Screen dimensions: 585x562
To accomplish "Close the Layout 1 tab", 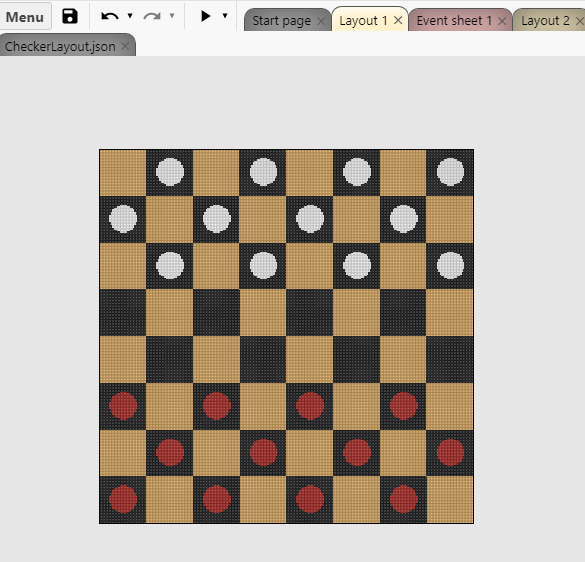I will 398,20.
